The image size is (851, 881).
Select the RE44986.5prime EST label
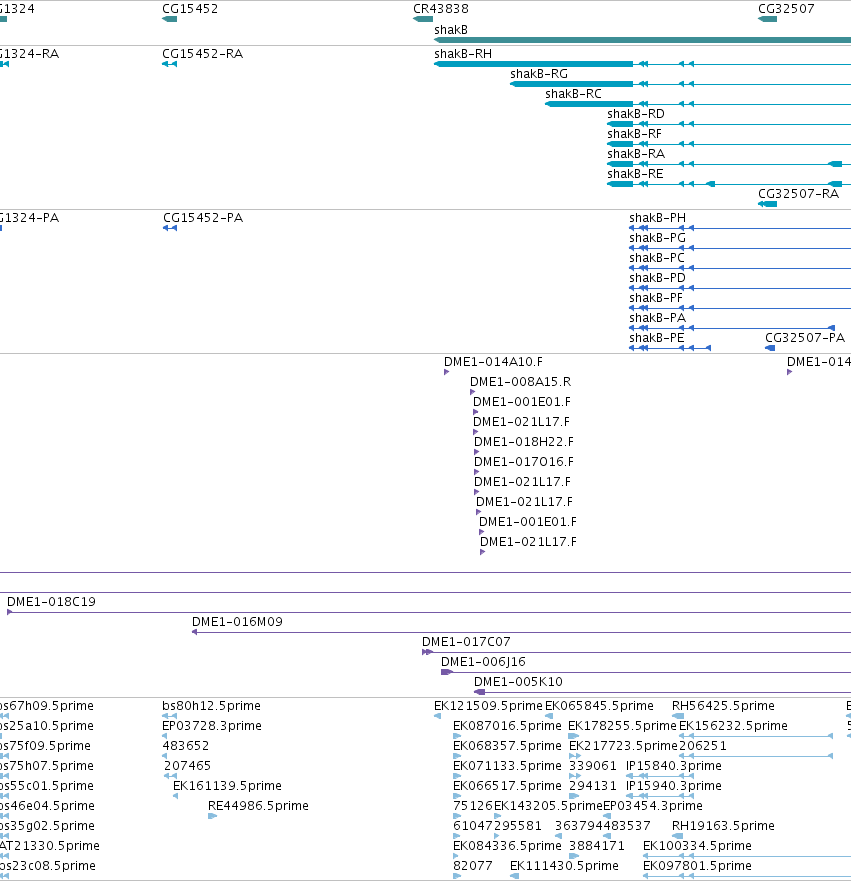click(258, 806)
